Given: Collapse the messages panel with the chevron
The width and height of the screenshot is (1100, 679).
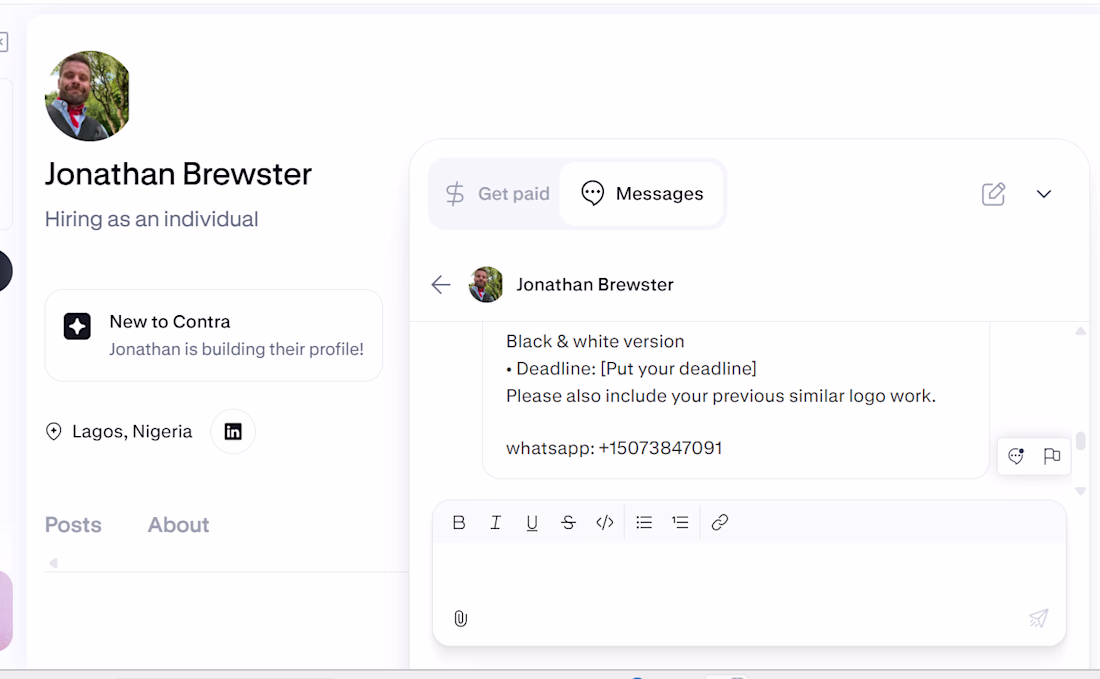Looking at the screenshot, I should tap(1044, 194).
